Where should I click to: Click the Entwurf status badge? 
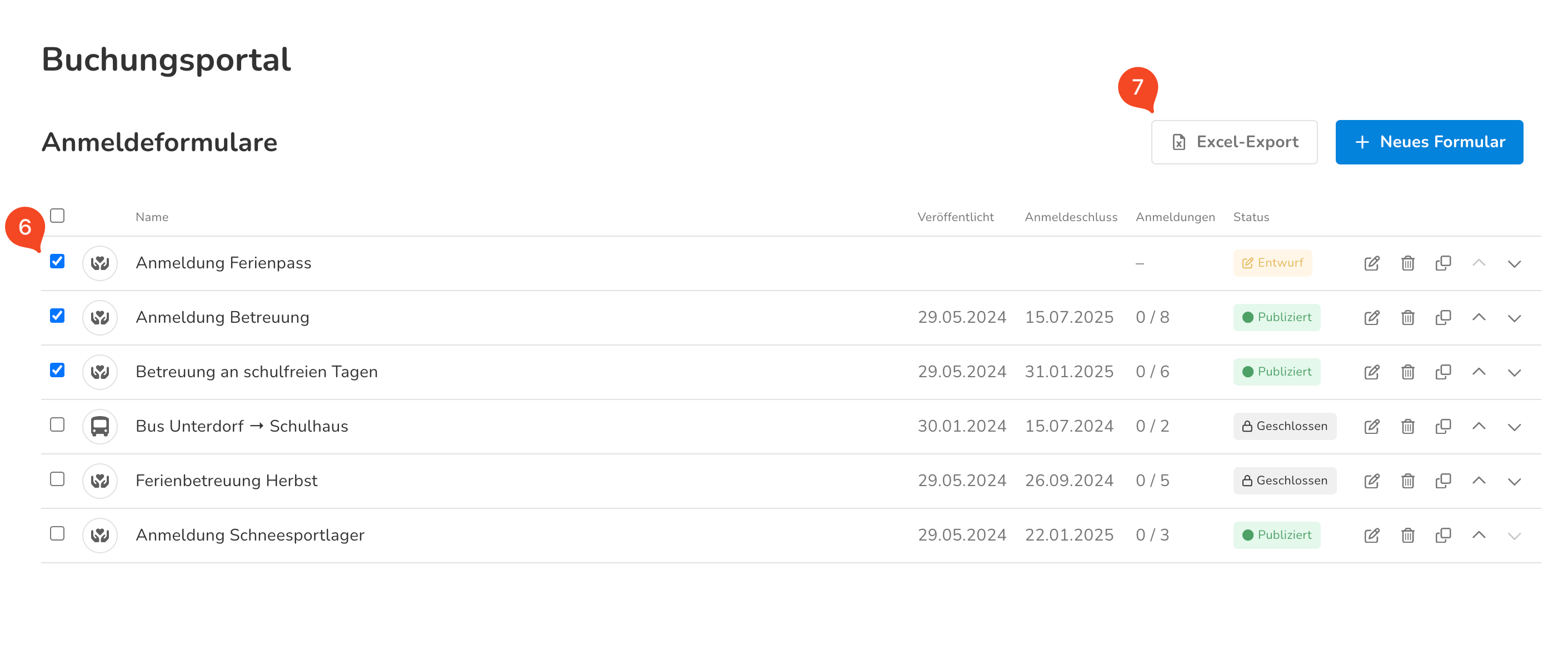click(x=1272, y=263)
